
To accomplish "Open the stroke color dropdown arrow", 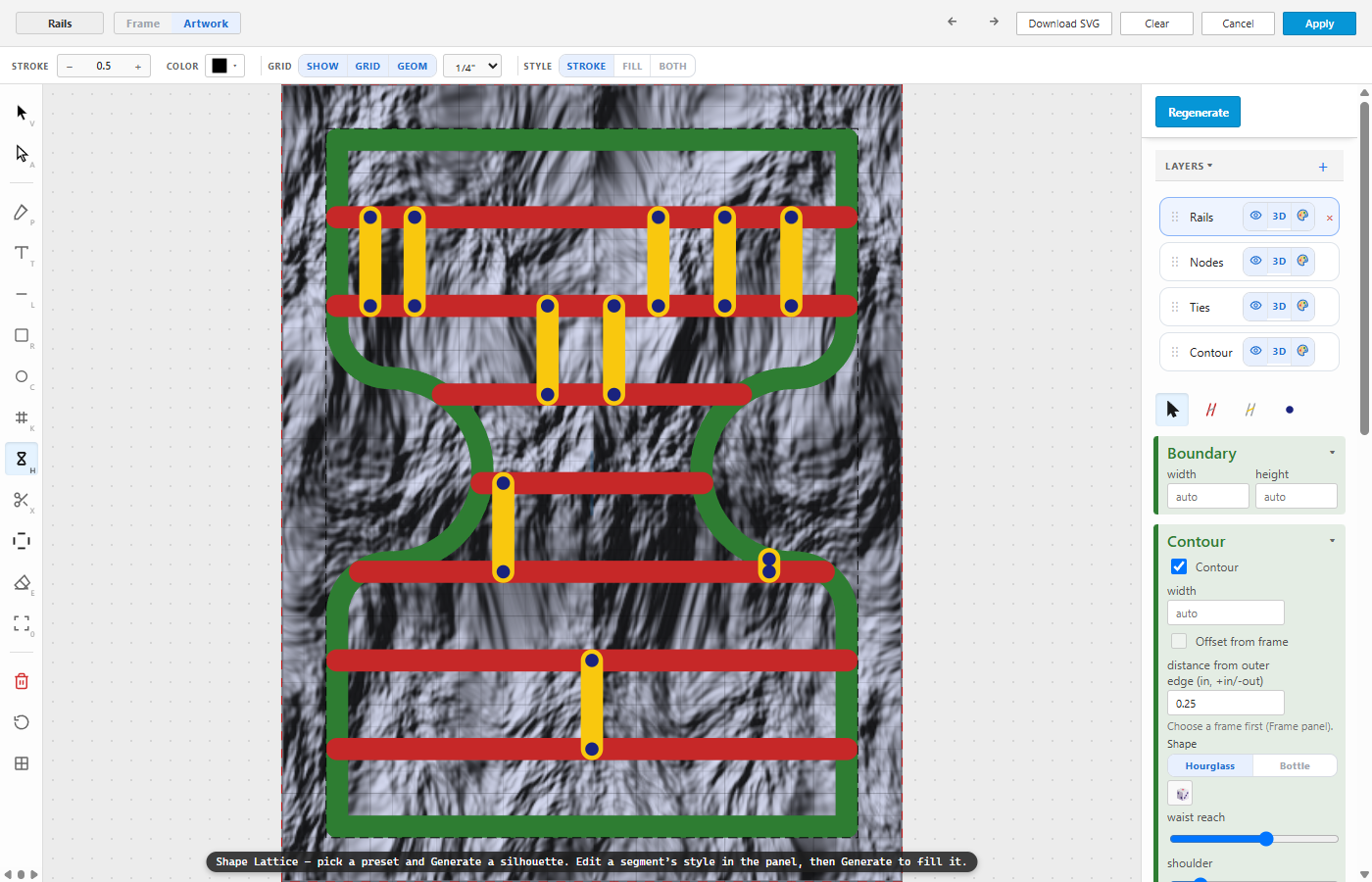I will tap(235, 66).
